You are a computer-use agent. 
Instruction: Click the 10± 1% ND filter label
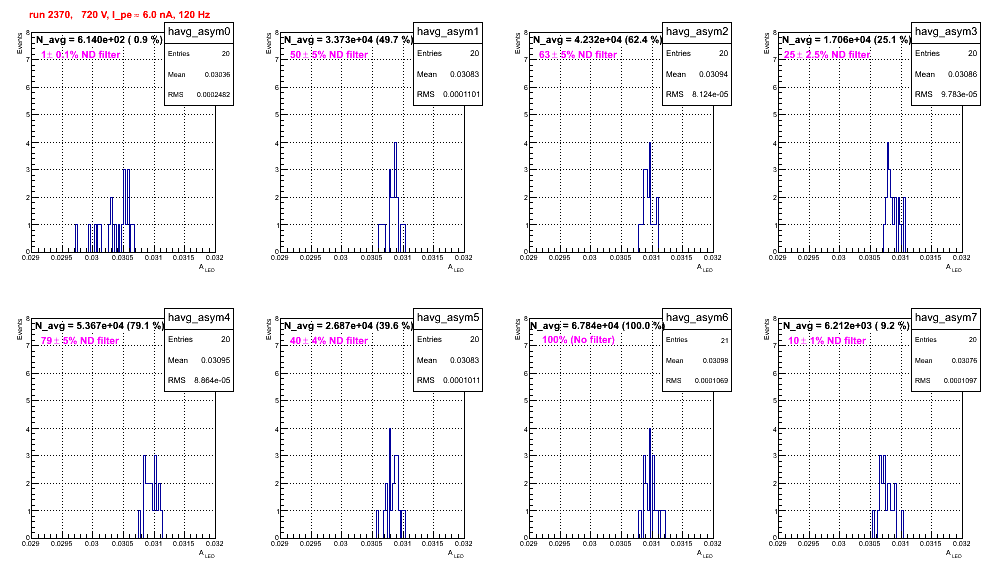click(827, 341)
